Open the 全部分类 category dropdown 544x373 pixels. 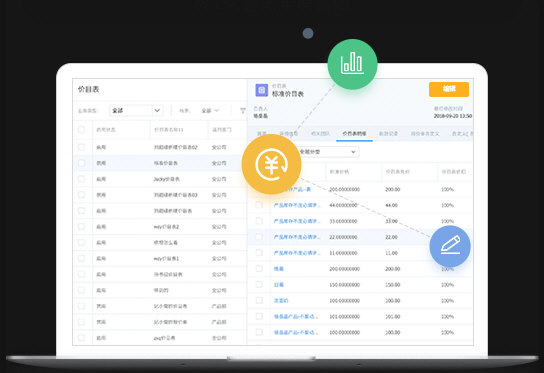[327, 152]
